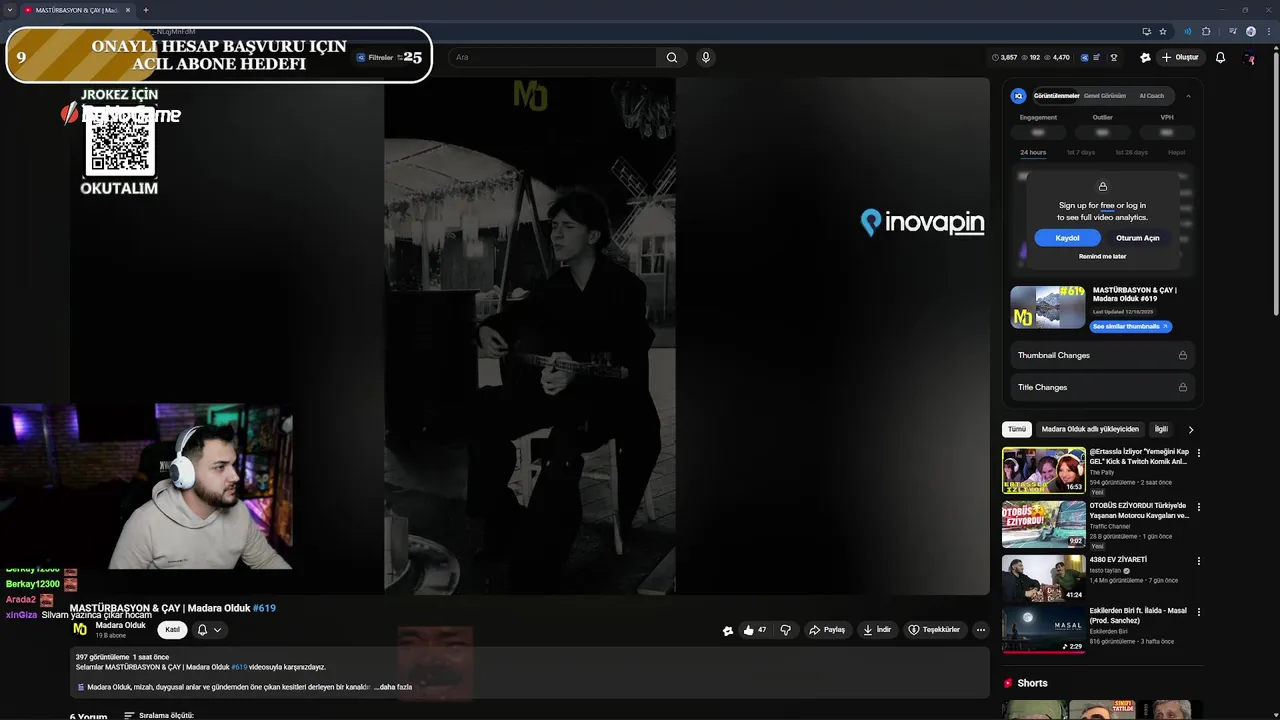Expand Thumbnail Changes section

1102,355
